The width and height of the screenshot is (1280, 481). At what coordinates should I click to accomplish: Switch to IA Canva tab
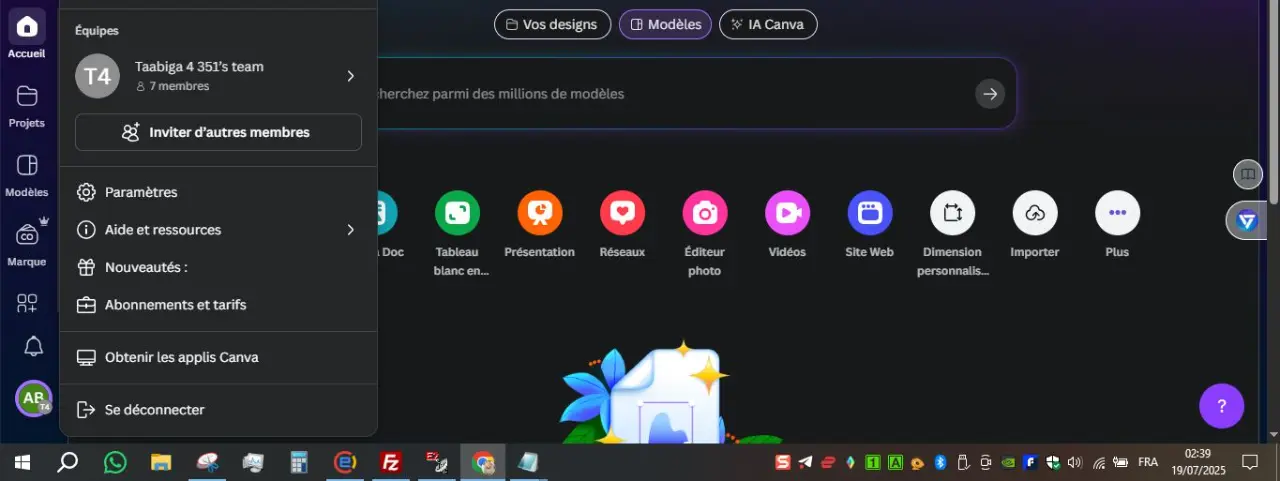(768, 24)
